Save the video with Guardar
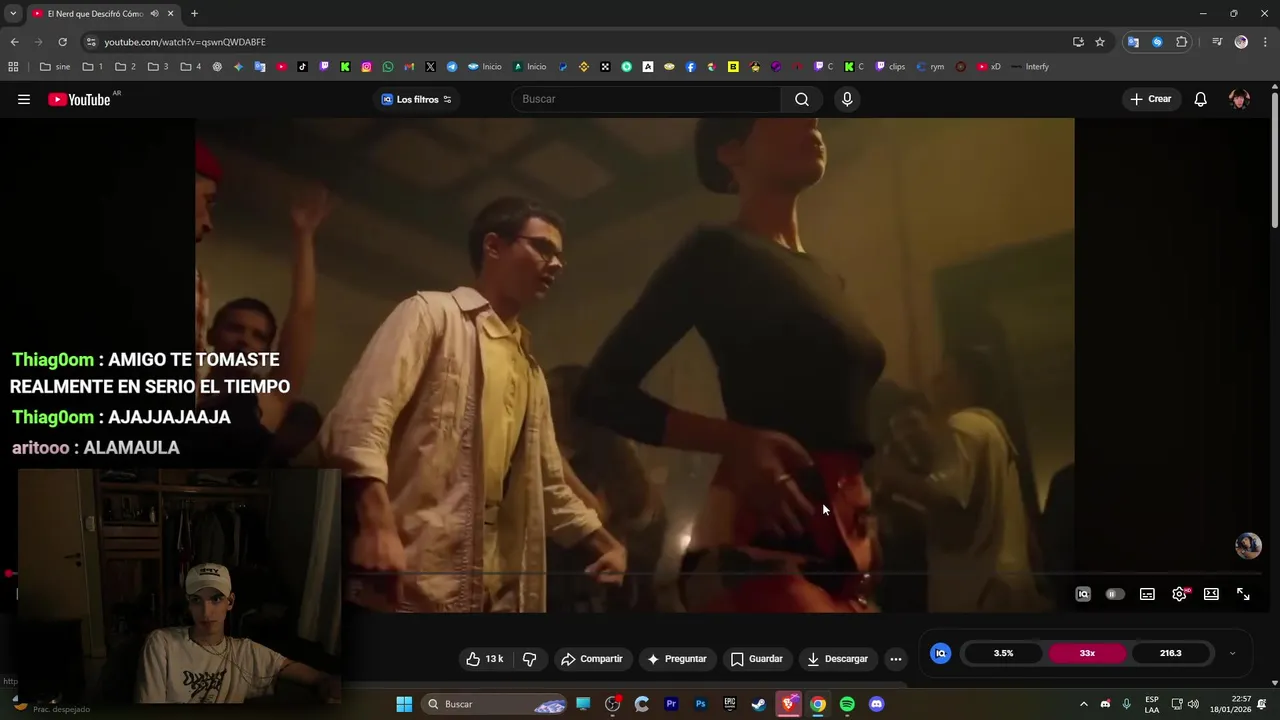The image size is (1280, 720). (x=757, y=659)
